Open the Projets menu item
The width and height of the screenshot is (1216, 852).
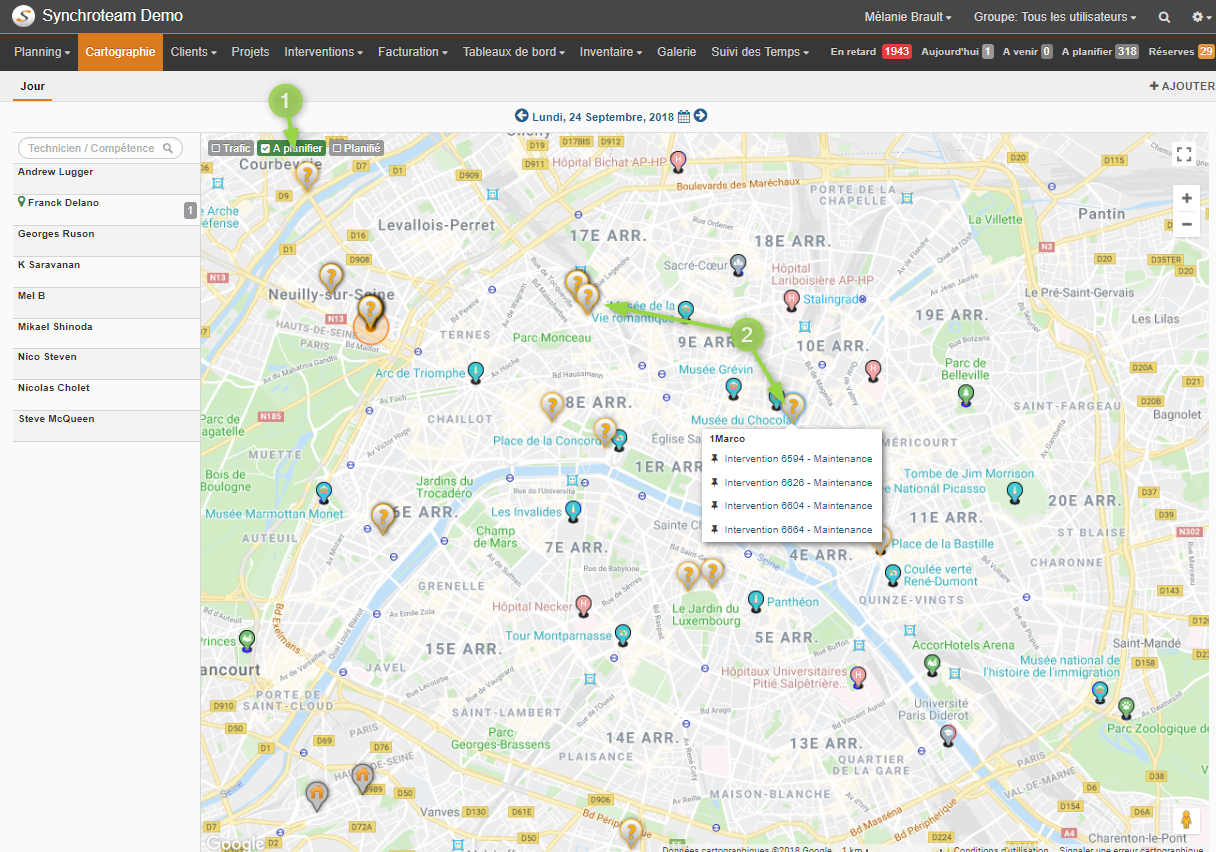[x=251, y=52]
